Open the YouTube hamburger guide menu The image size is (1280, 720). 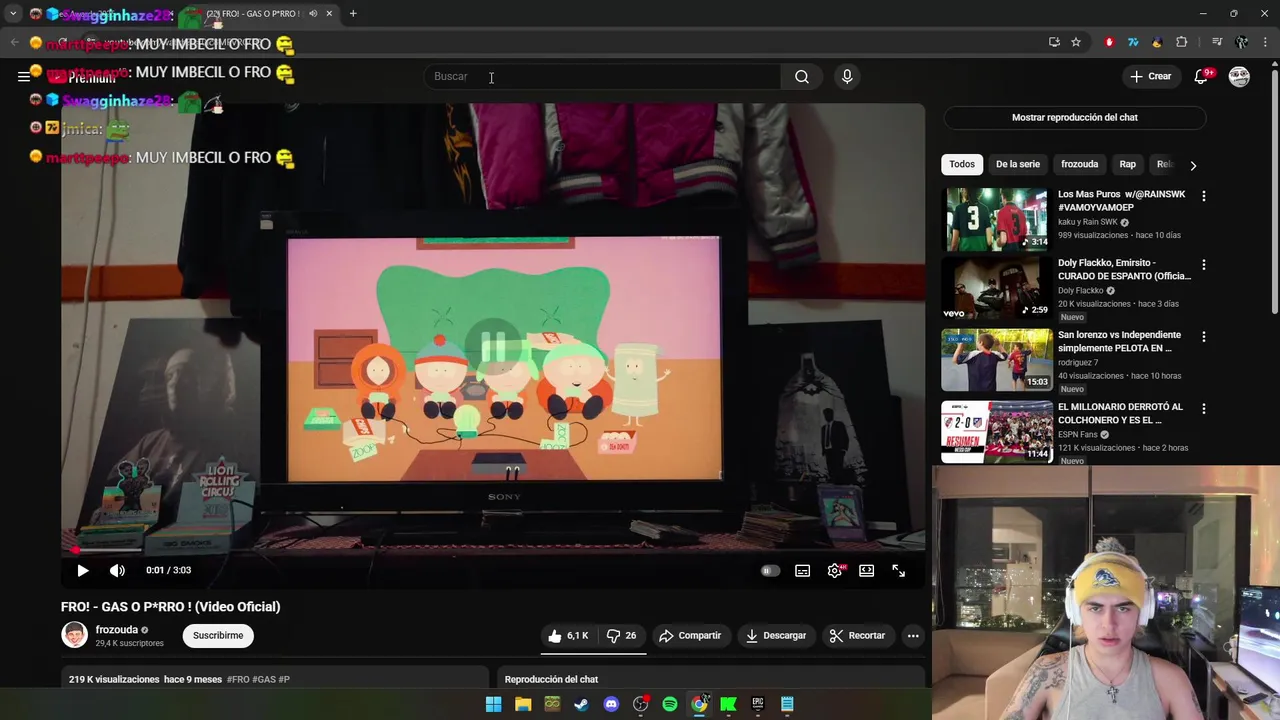click(x=24, y=76)
